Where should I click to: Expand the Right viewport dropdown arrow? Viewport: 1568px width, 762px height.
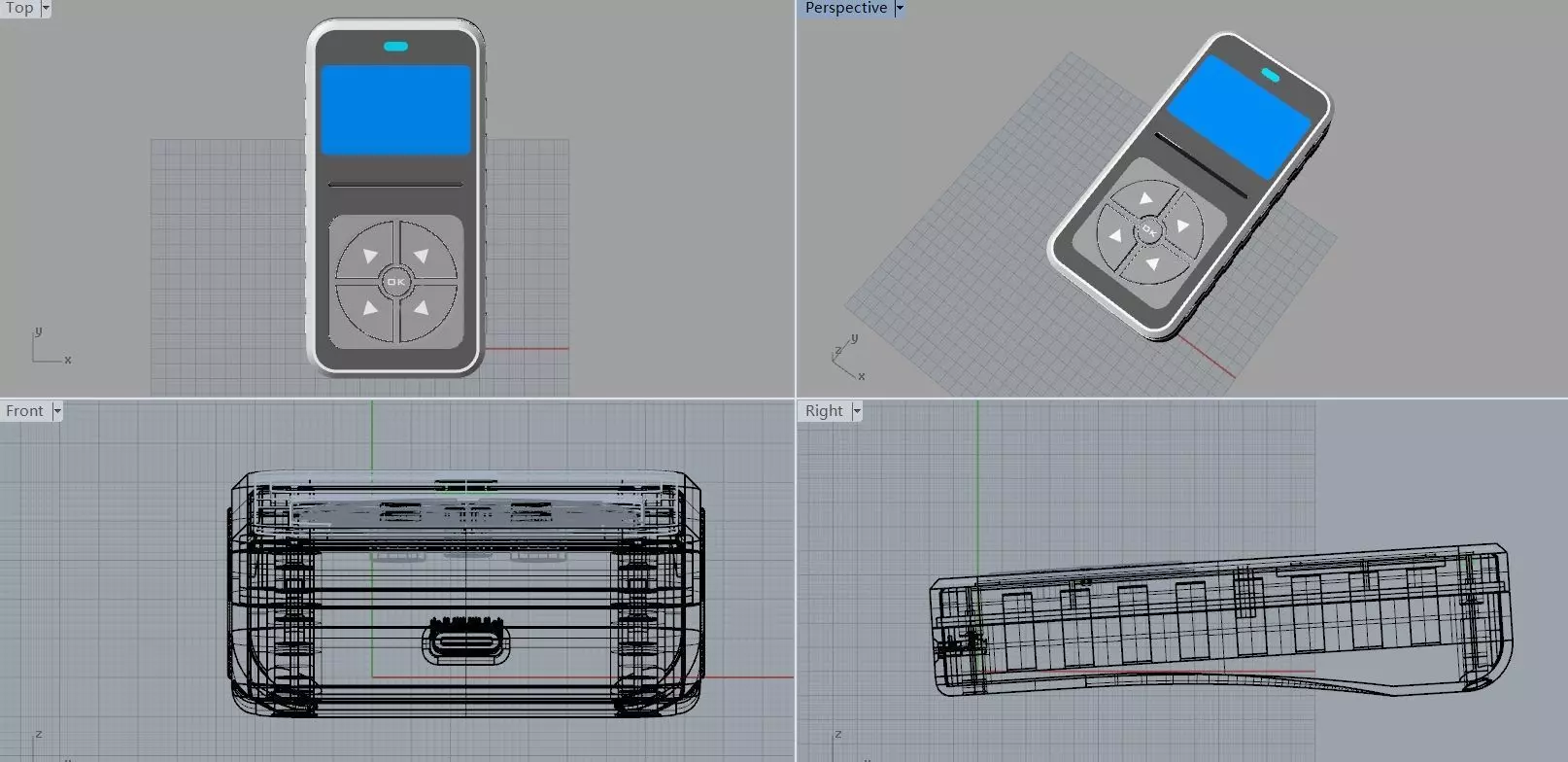tap(857, 411)
